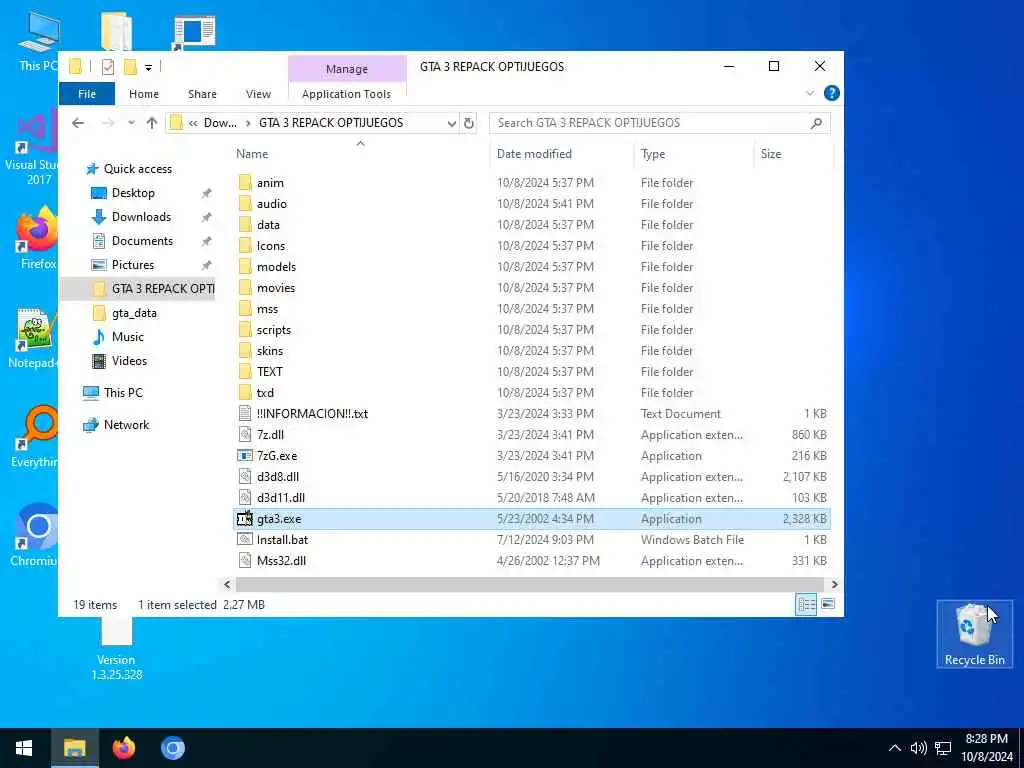Sort files by Name column header

click(252, 153)
